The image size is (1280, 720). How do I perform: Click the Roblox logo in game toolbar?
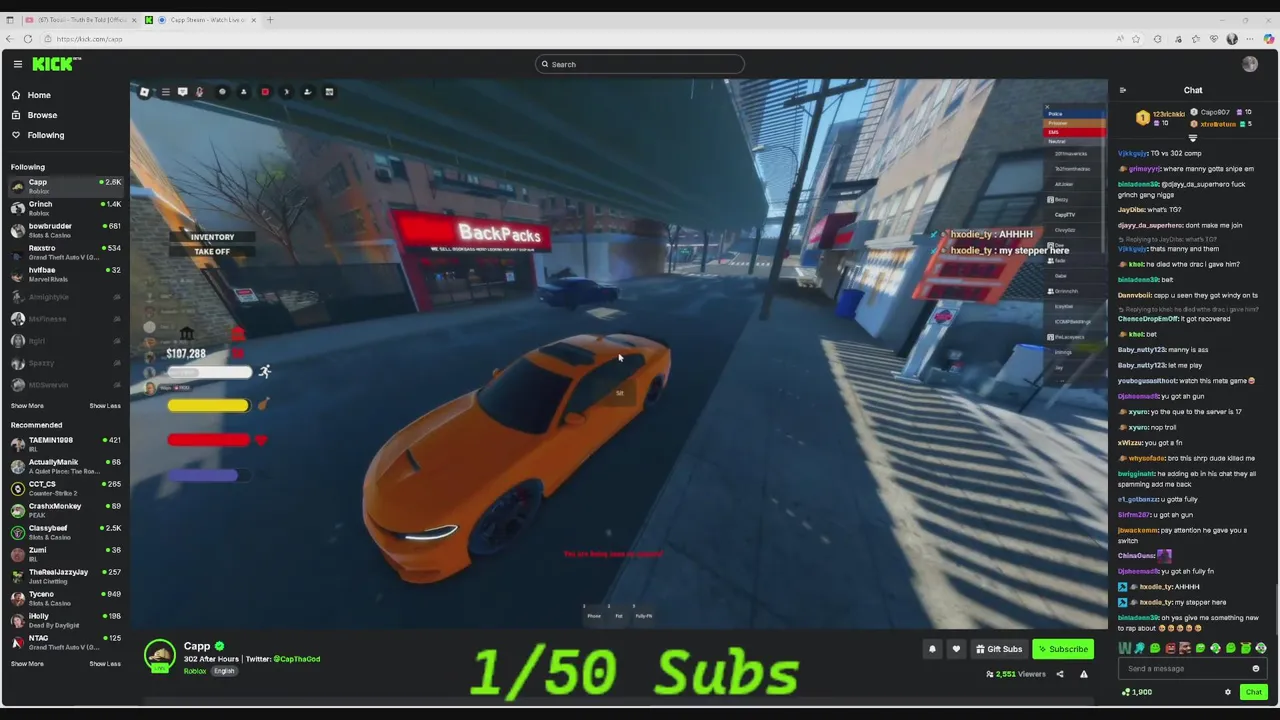(x=144, y=92)
